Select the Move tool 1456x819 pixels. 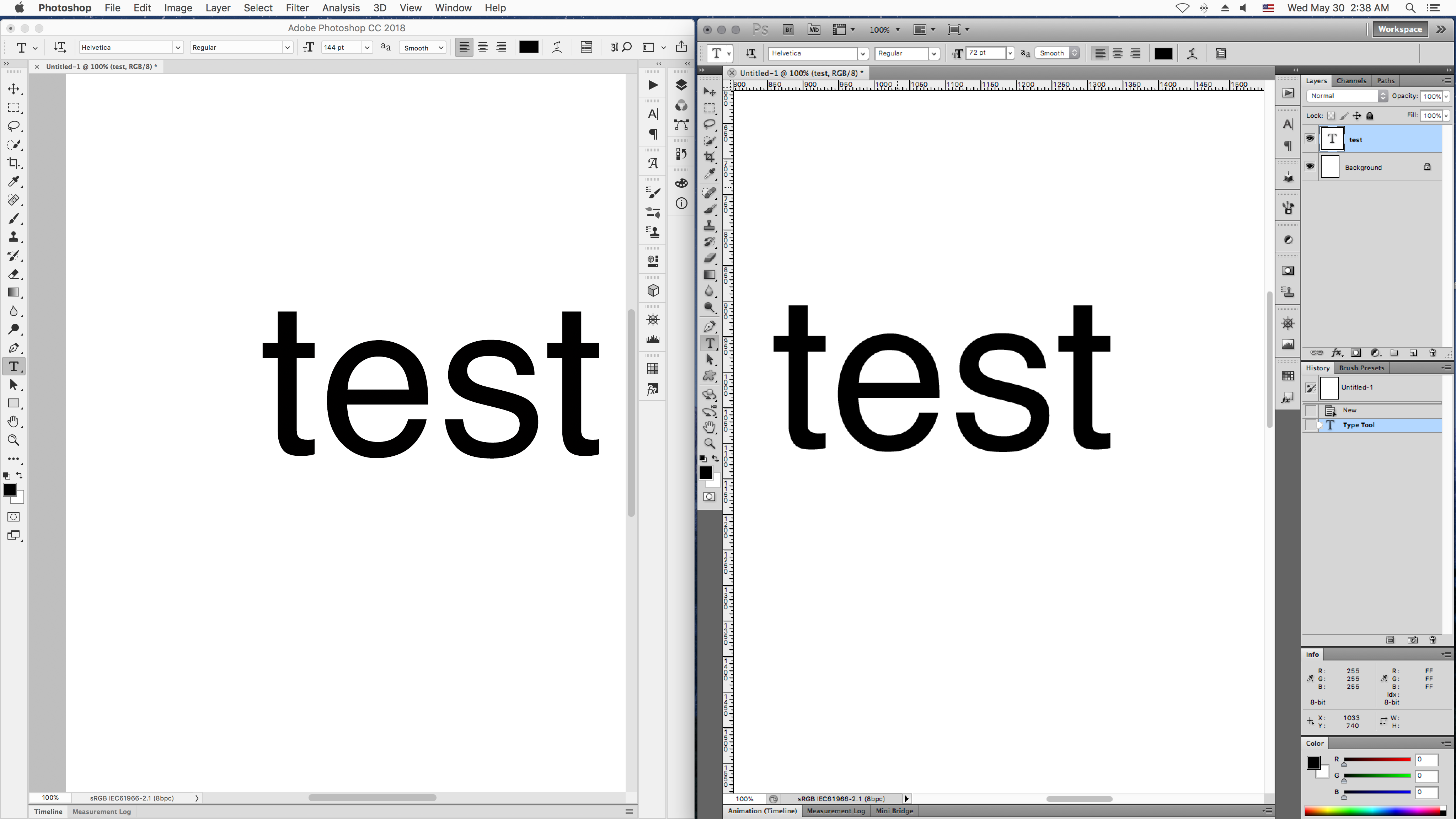click(x=14, y=89)
